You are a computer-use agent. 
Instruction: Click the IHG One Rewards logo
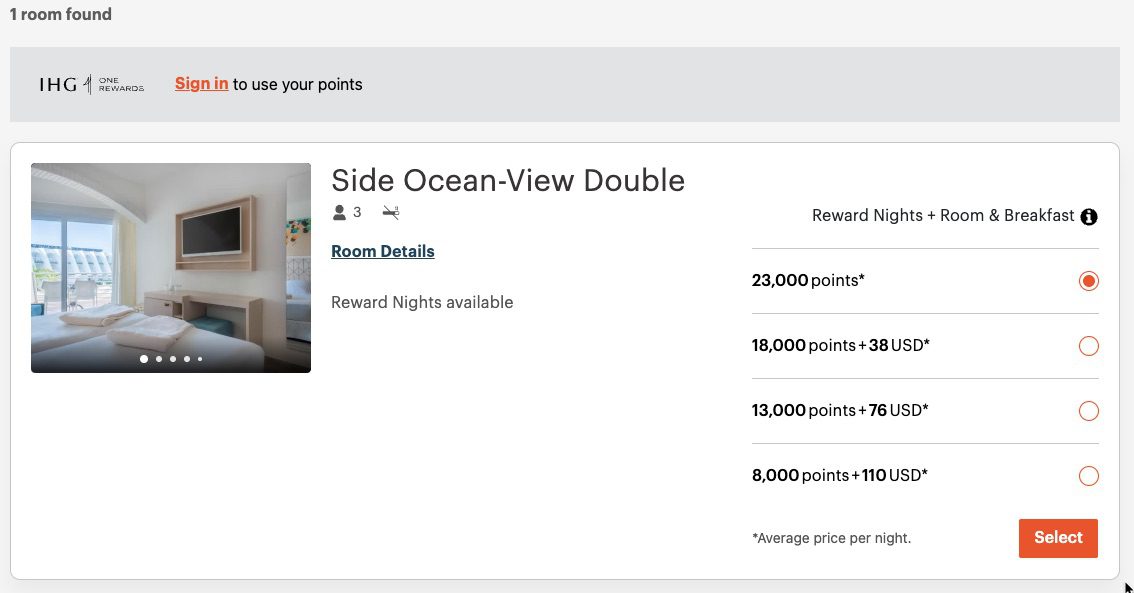(90, 84)
